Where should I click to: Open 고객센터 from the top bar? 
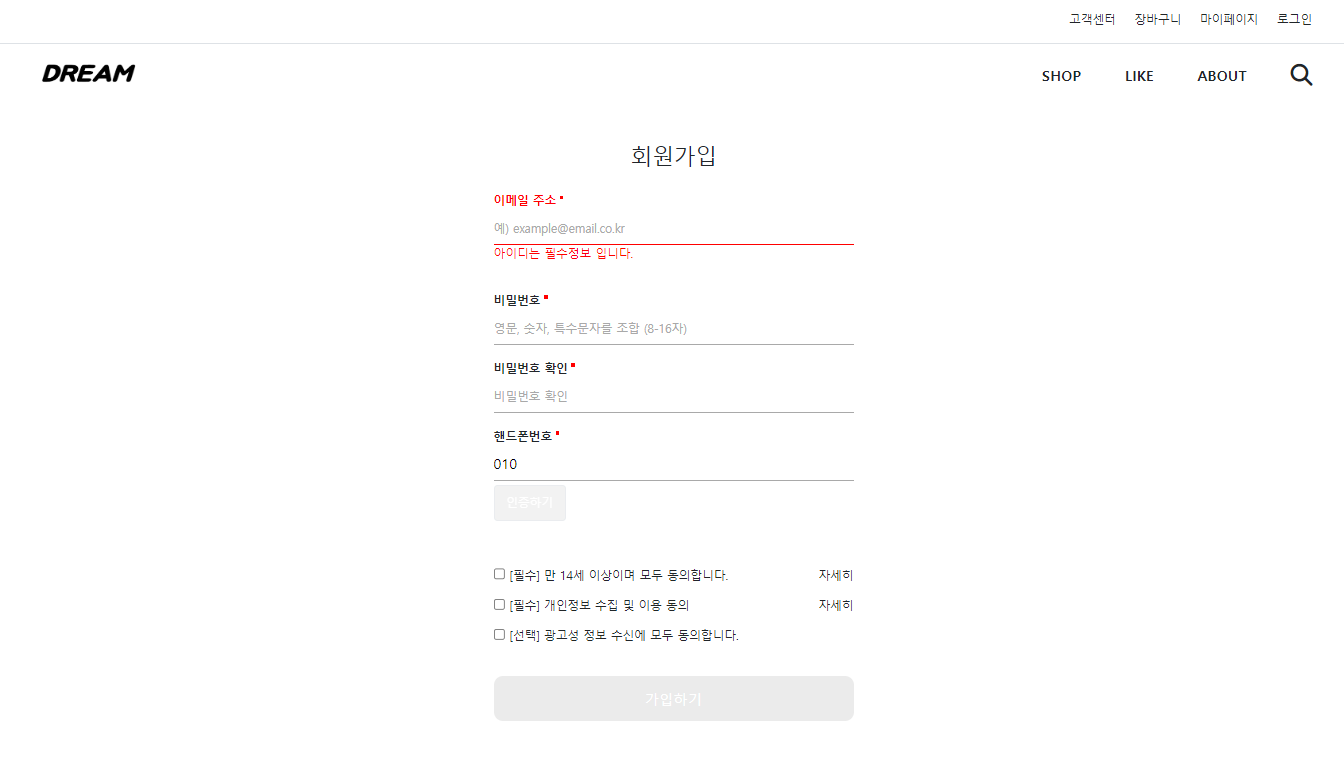coord(1091,18)
